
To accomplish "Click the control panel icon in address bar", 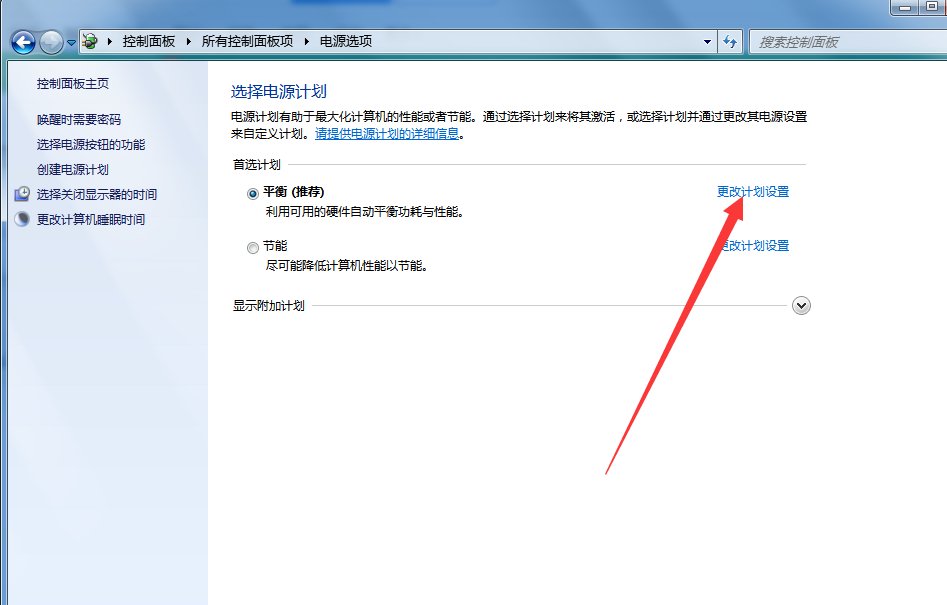I will point(88,41).
